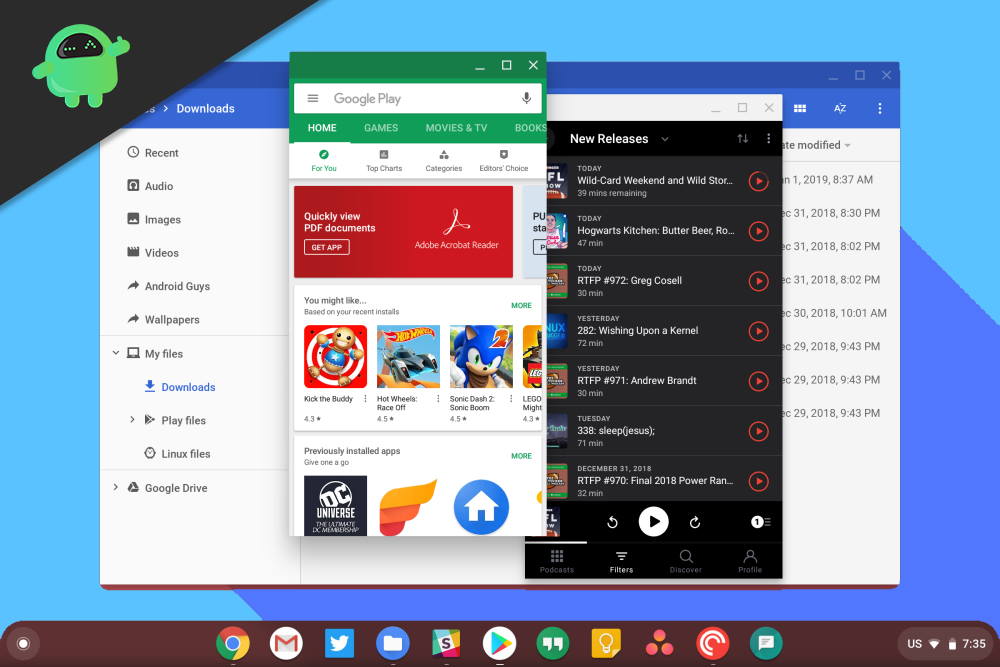Play the Wild-Card Weekend episode
Image resolution: width=1000 pixels, height=667 pixels.
758,181
